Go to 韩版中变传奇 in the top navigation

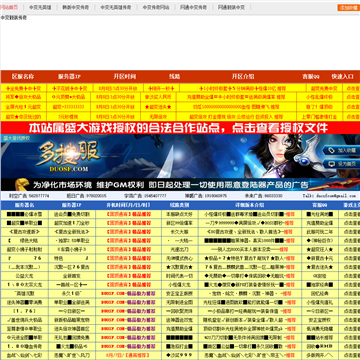76,7
